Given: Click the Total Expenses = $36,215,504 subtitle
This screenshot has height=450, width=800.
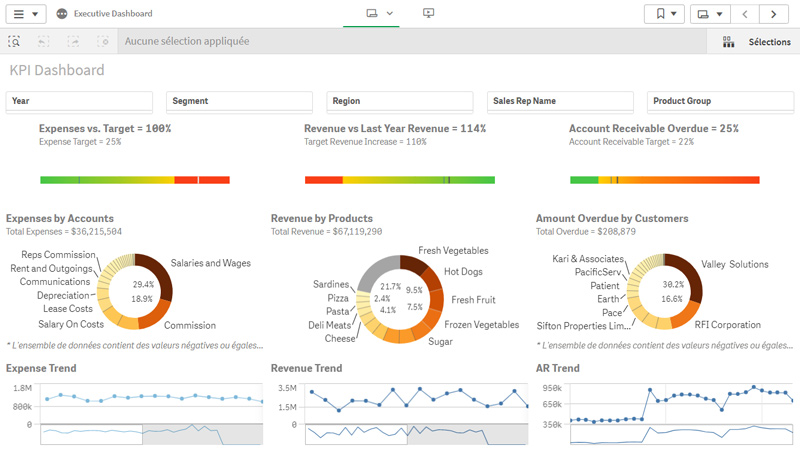Looking at the screenshot, I should pos(64,232).
